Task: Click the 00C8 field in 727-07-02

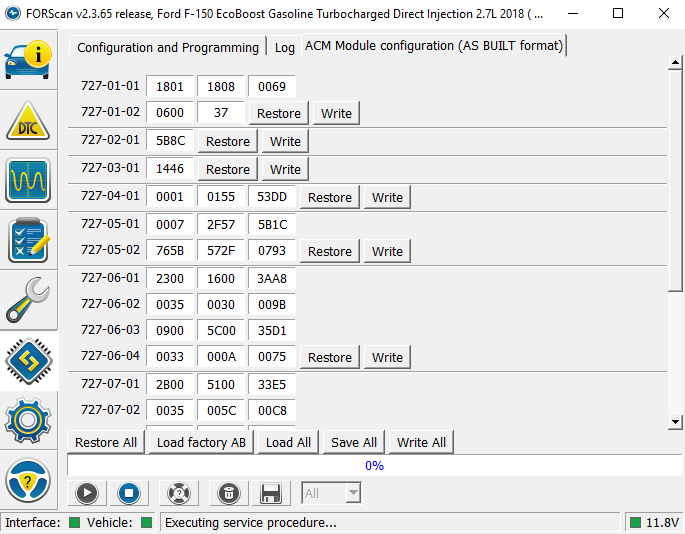Action: click(x=272, y=410)
